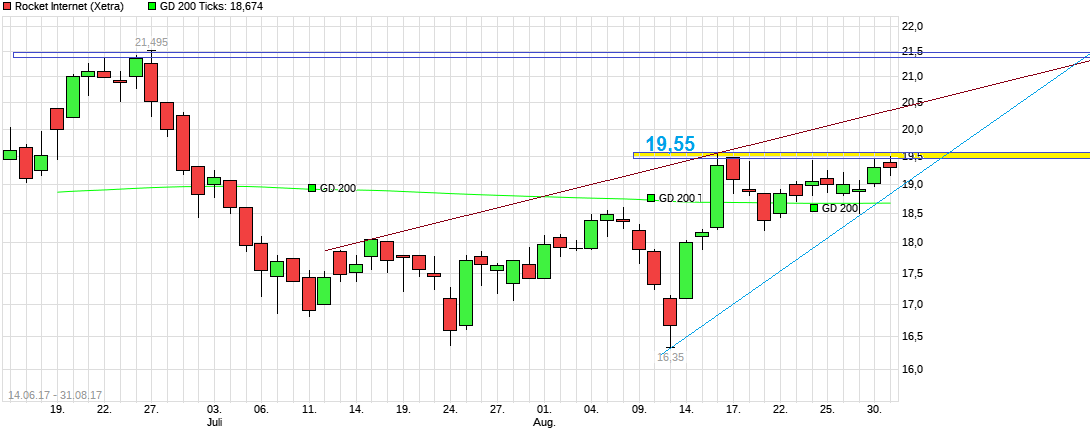Click the 18,0 value on price axis

point(911,243)
